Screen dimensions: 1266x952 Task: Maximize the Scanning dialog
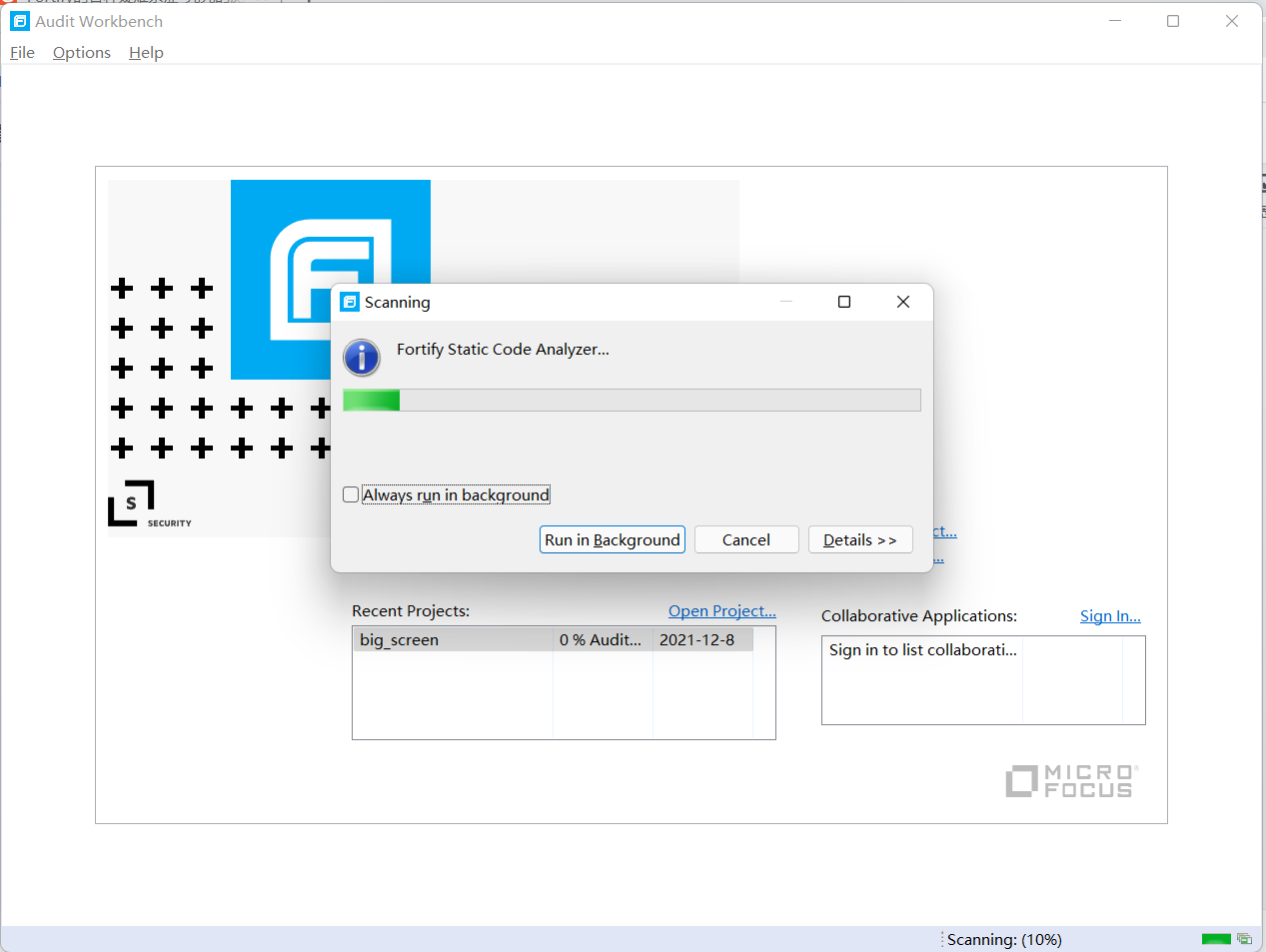click(844, 302)
